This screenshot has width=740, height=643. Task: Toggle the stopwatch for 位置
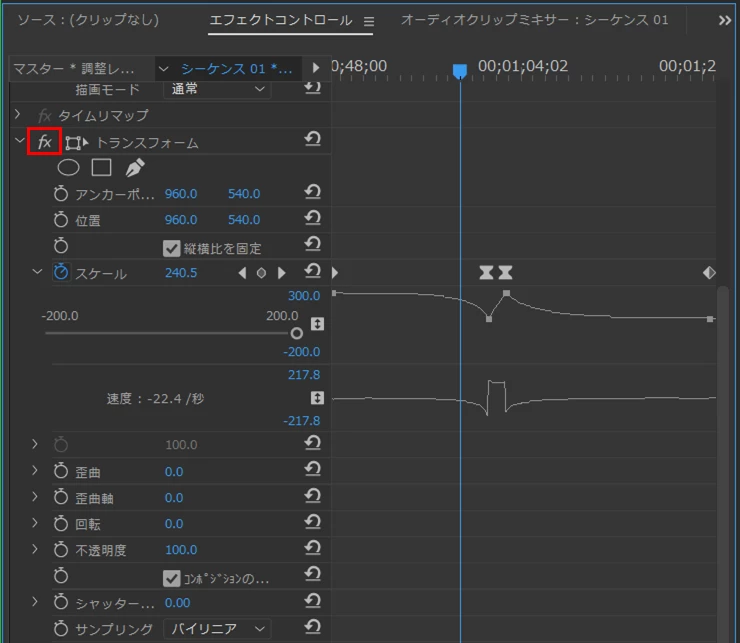point(61,220)
